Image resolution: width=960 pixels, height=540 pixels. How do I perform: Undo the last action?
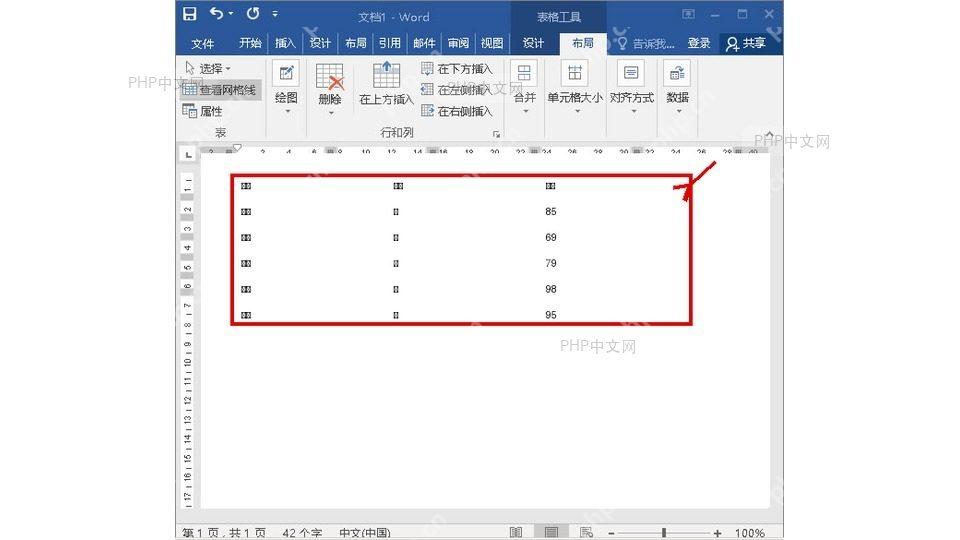(216, 13)
